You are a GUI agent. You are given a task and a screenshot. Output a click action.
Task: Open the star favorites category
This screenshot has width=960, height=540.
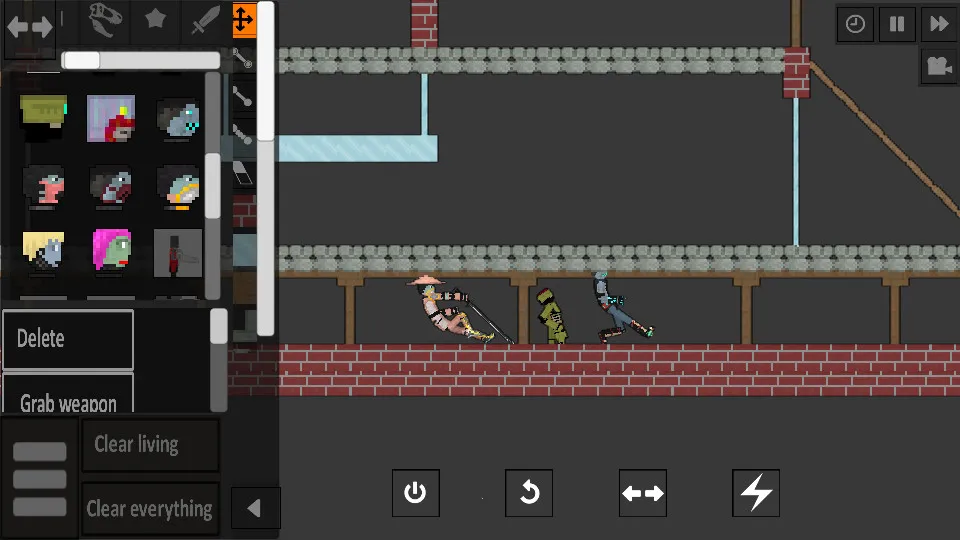(x=155, y=20)
